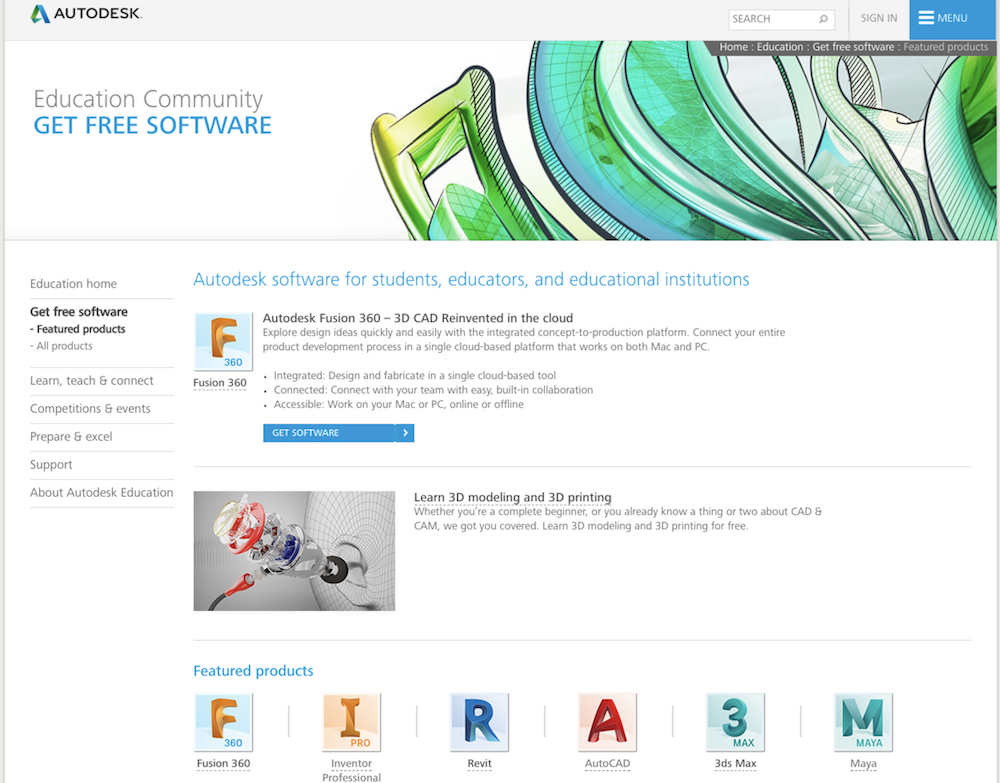Screen dimensions: 1000x783
Task: Open Learn 3D modeling and 3D printing link
Action: coord(513,497)
